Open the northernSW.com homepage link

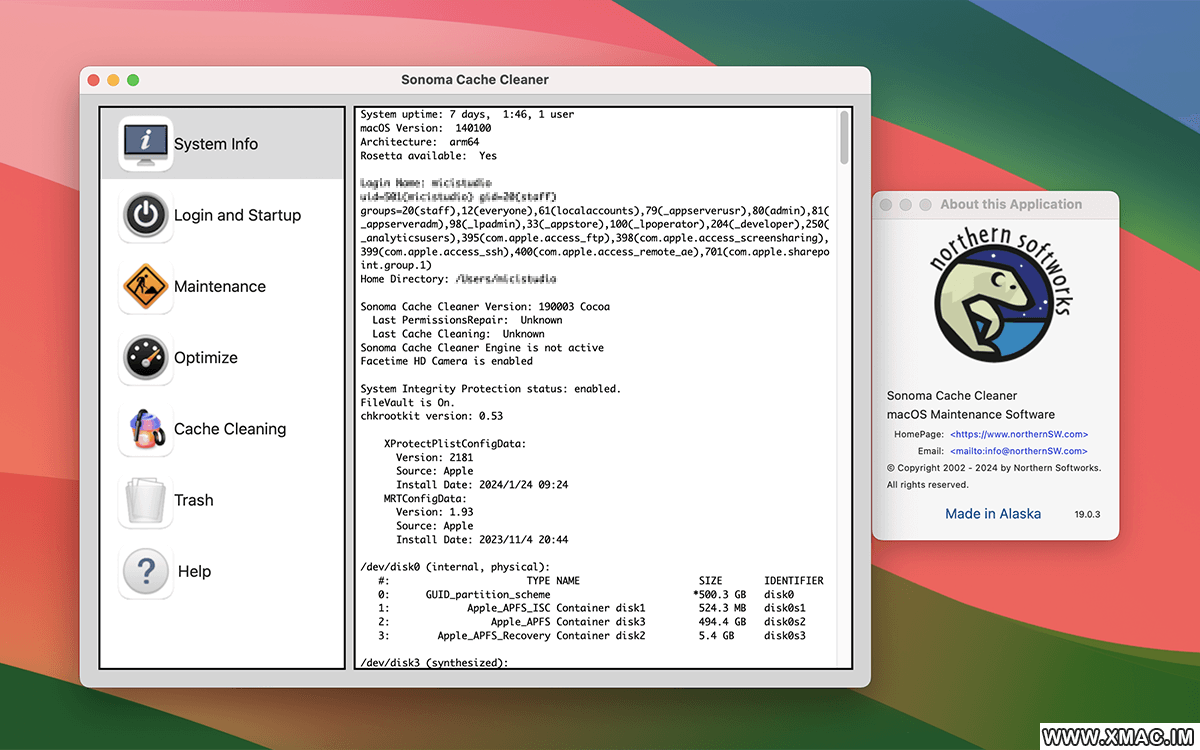(x=1019, y=434)
